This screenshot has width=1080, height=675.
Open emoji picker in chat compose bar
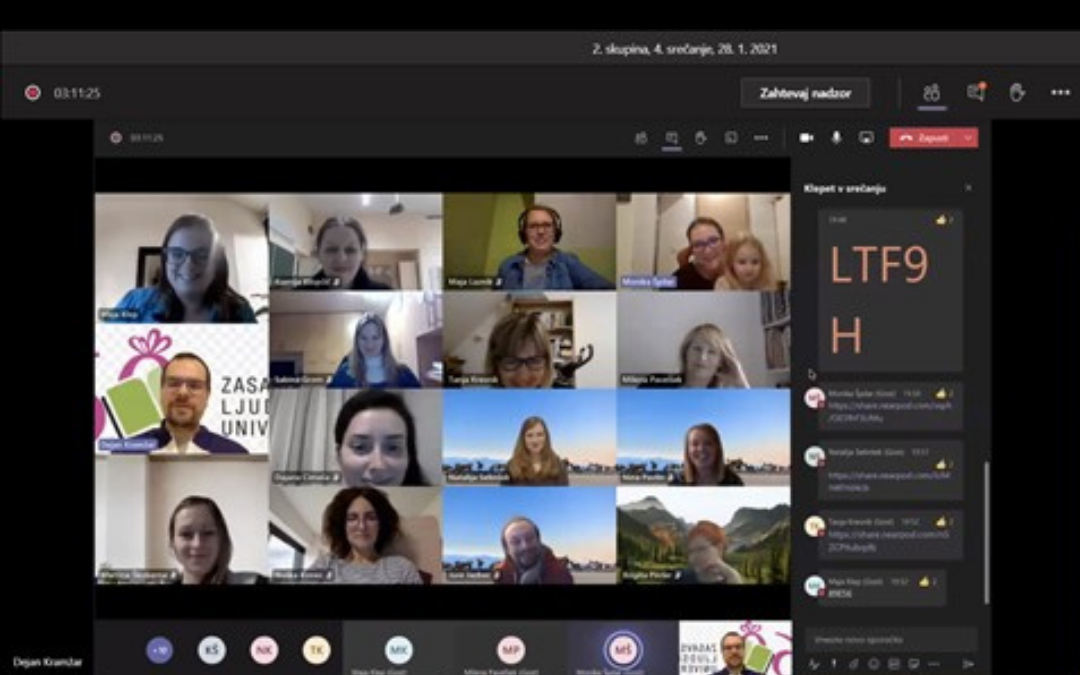(873, 663)
